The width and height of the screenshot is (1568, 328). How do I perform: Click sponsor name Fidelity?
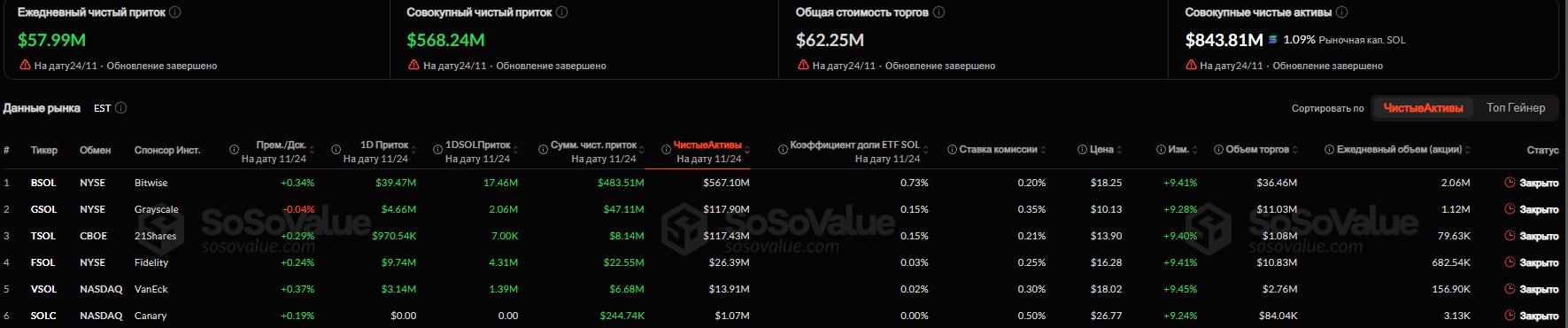point(151,262)
